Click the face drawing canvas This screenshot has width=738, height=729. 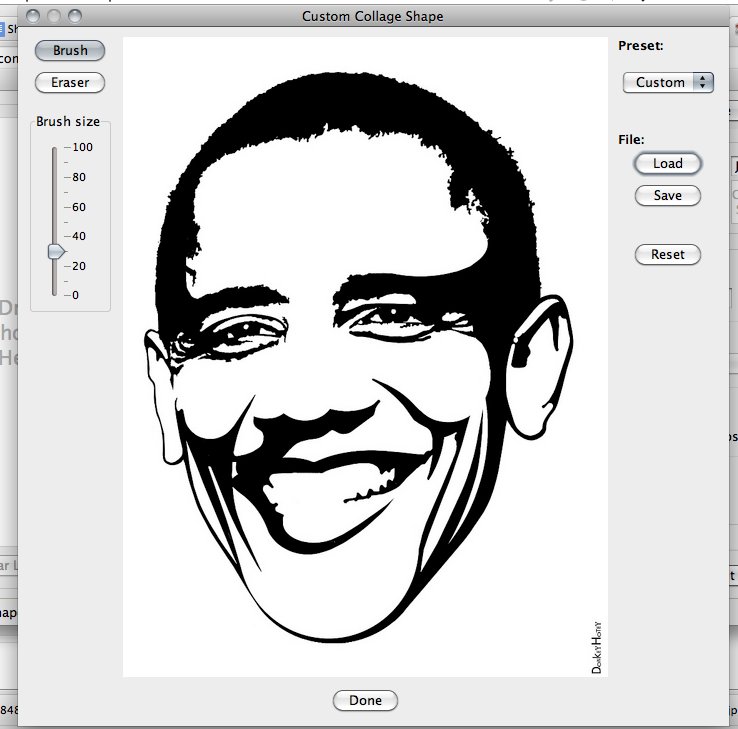[x=365, y=357]
